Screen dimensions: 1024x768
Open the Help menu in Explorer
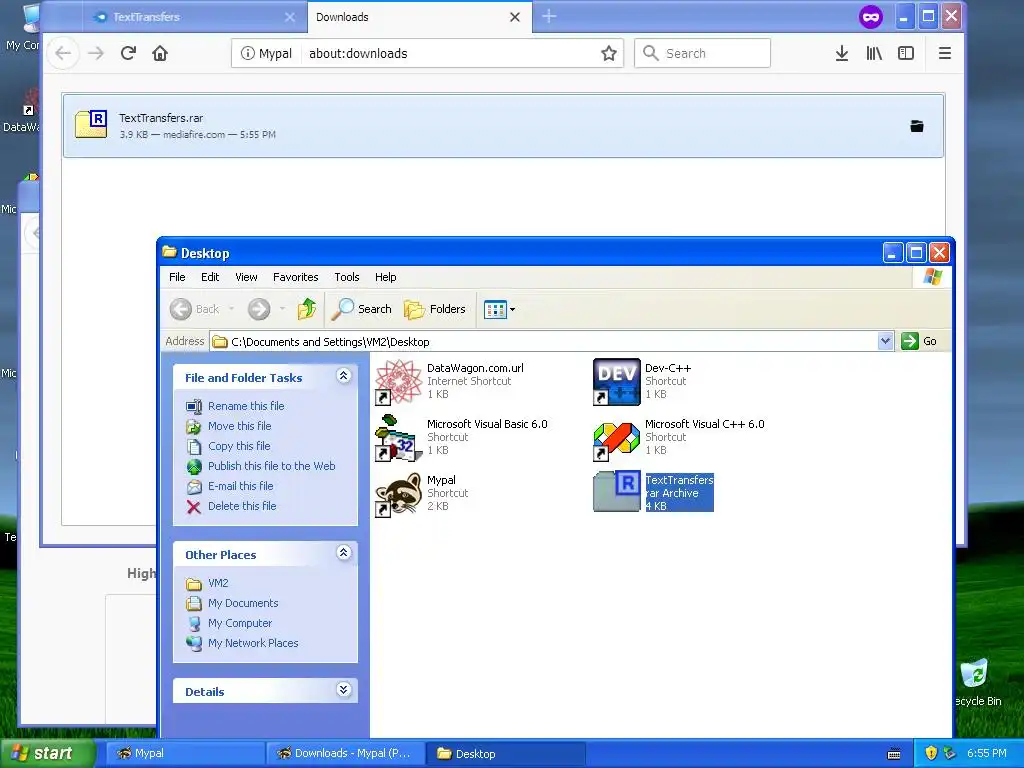point(385,277)
